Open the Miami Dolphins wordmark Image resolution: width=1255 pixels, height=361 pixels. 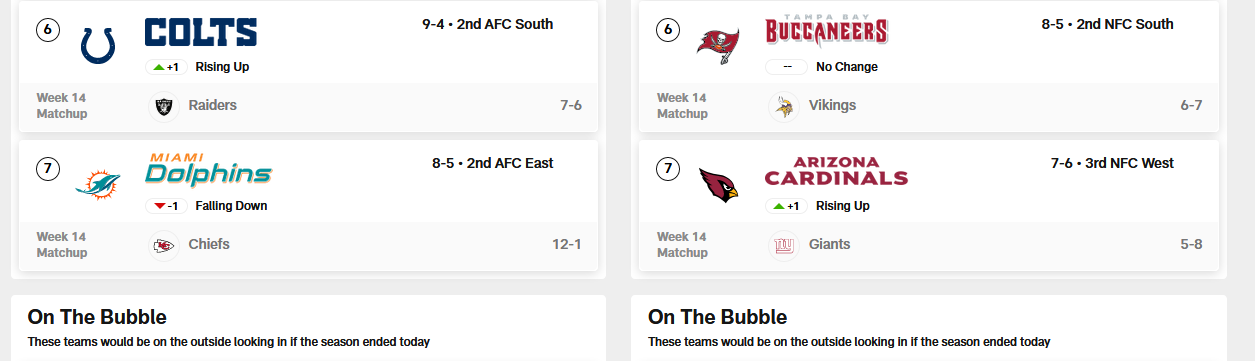pos(208,170)
